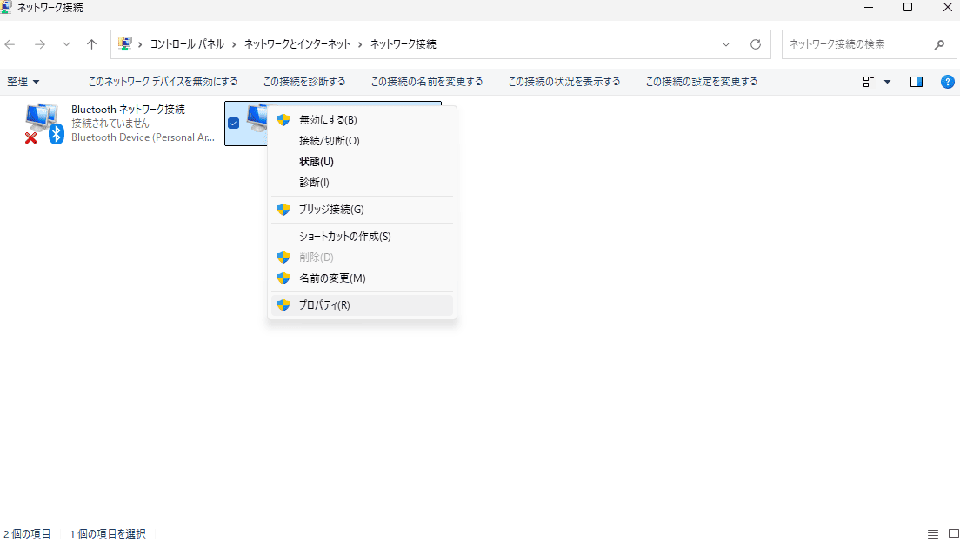Switch to large icons view in status bar
Image resolution: width=960 pixels, height=542 pixels.
click(x=953, y=534)
